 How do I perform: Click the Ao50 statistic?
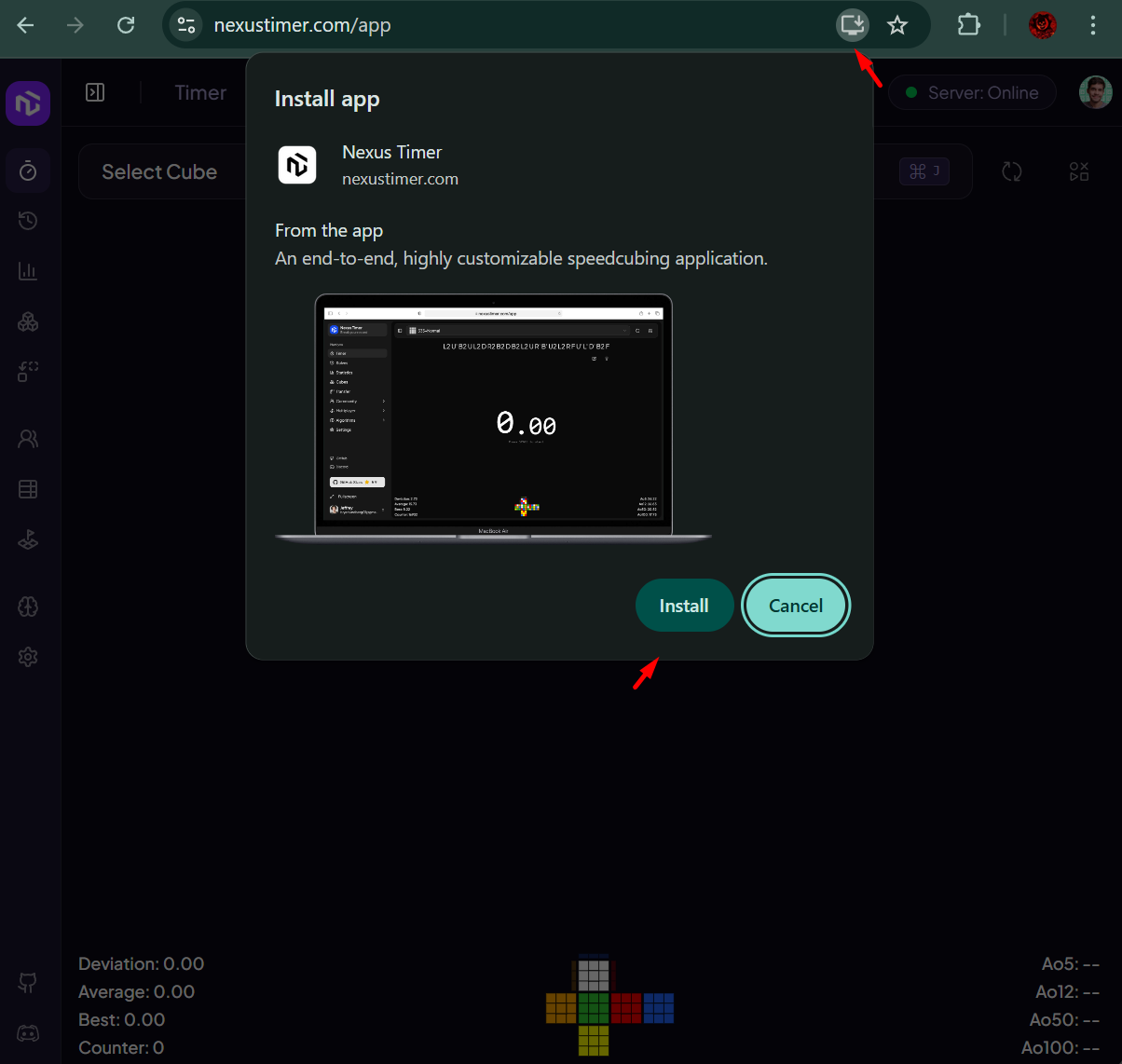click(1065, 1020)
